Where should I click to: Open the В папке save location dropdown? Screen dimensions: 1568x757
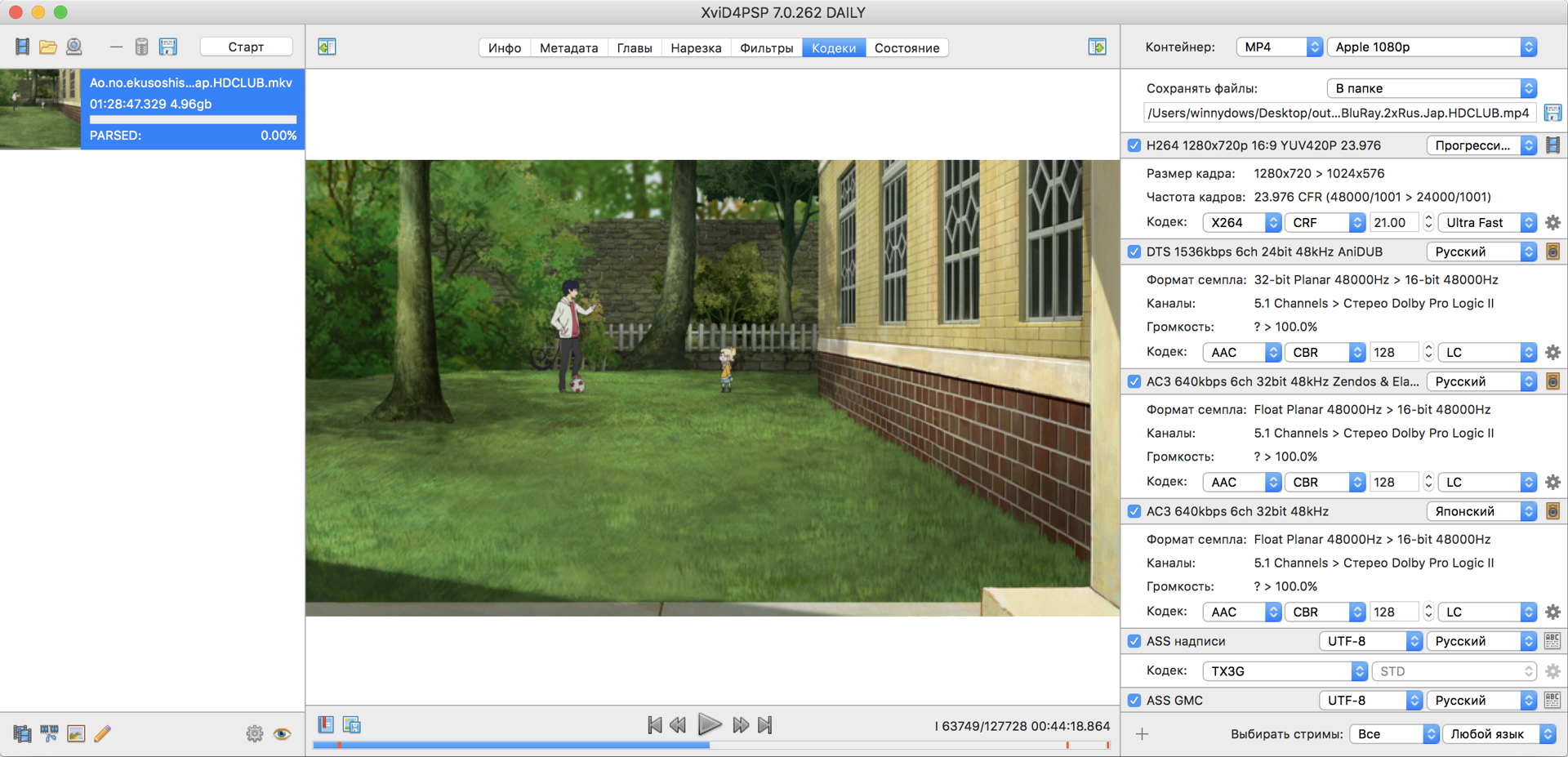click(x=1432, y=88)
